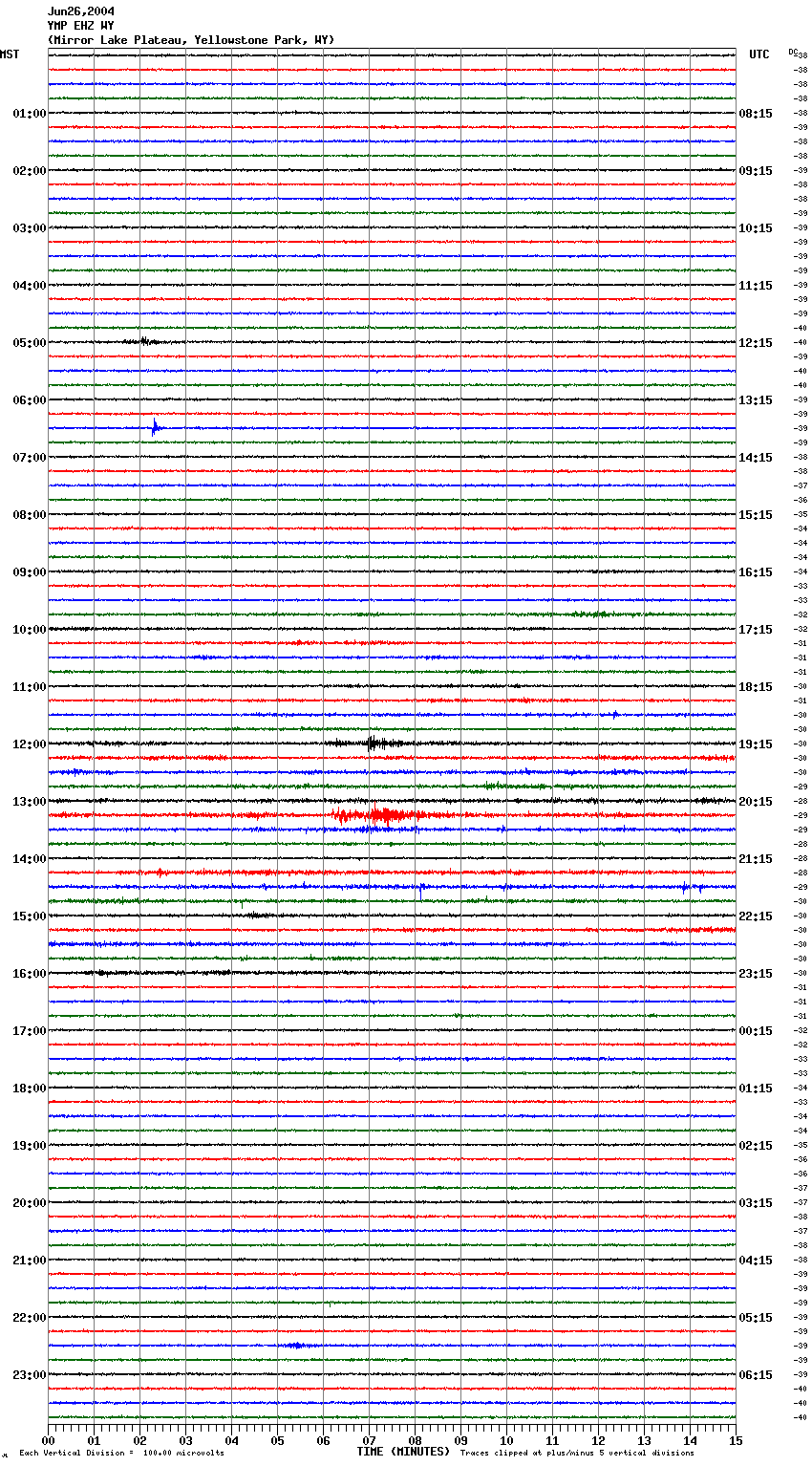Viewport: 812px width, 1466px height.
Task: Select the 11:00 MST row label
Action: tap(30, 687)
